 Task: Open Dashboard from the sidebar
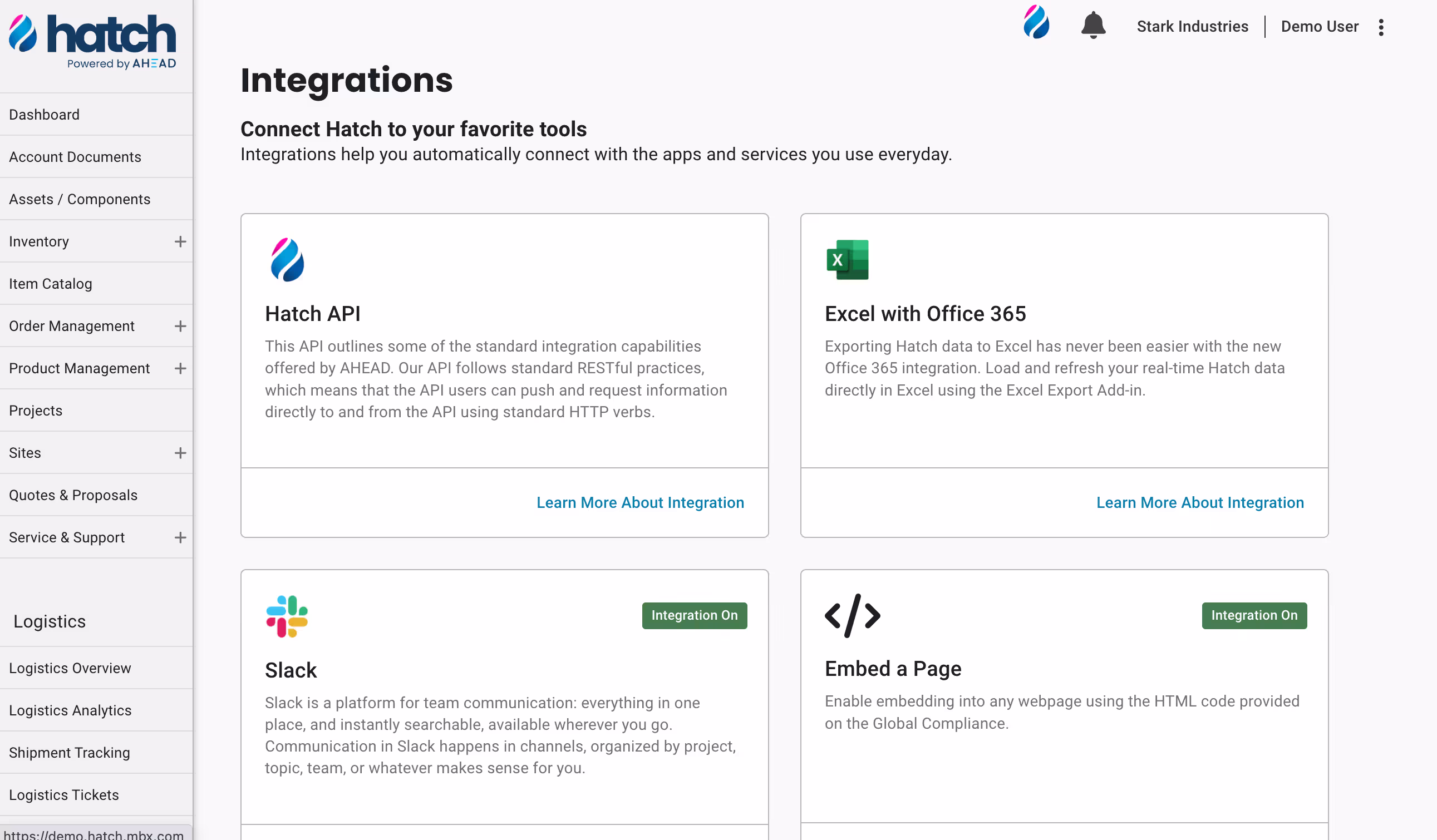click(x=45, y=115)
